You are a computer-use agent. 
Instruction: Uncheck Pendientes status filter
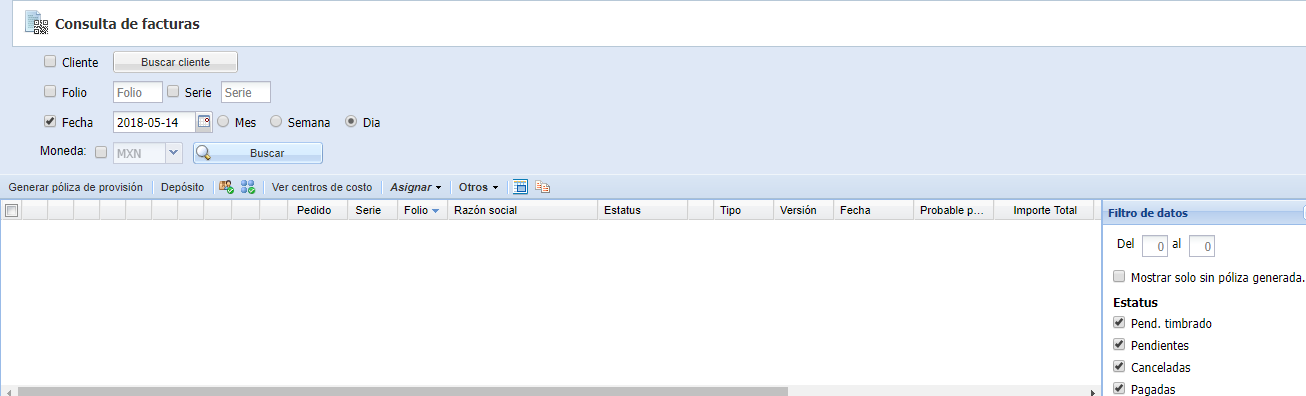pyautogui.click(x=1119, y=344)
